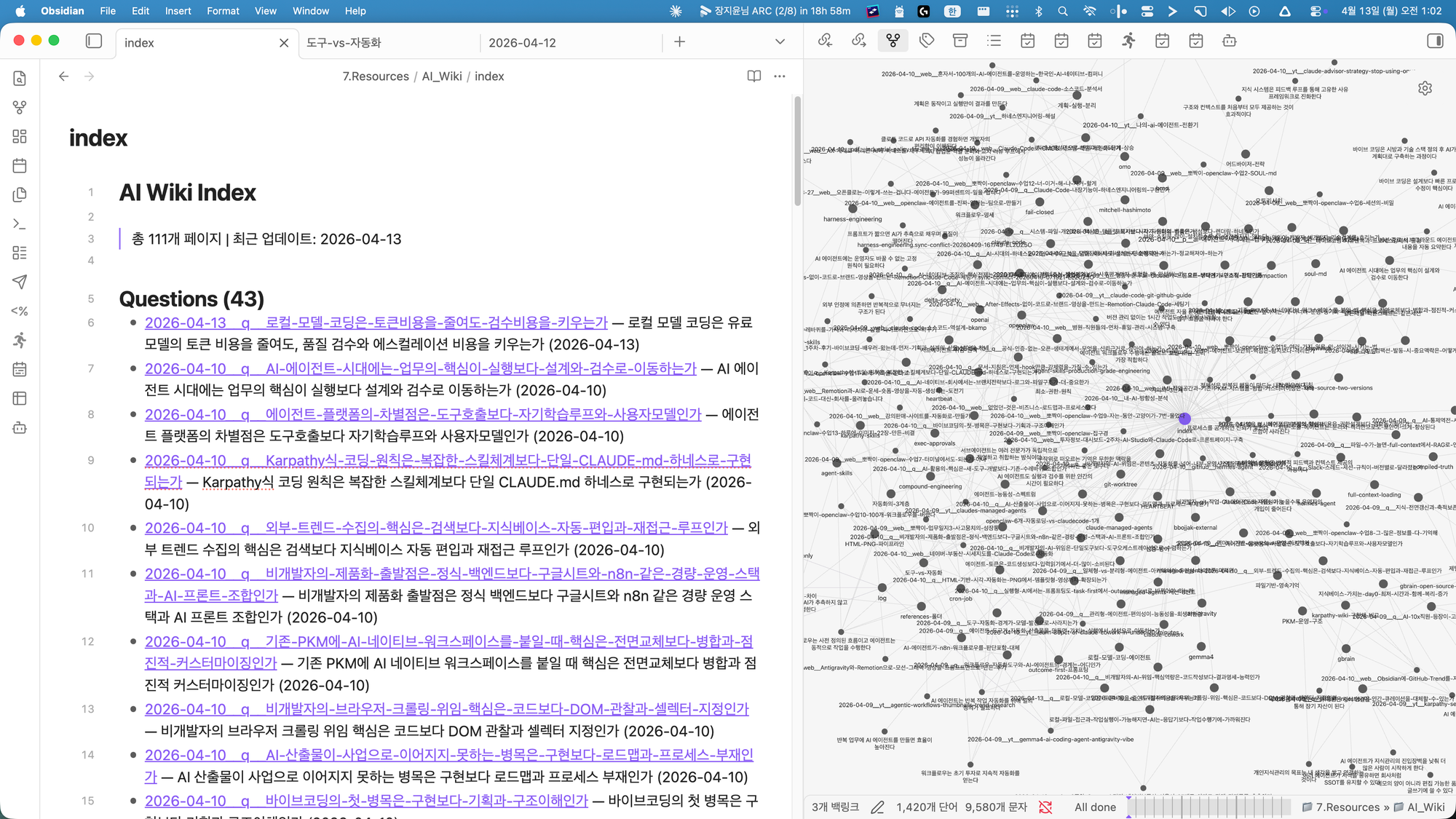The height and width of the screenshot is (819, 1456).
Task: Open the outline list panel icon
Action: click(x=994, y=41)
